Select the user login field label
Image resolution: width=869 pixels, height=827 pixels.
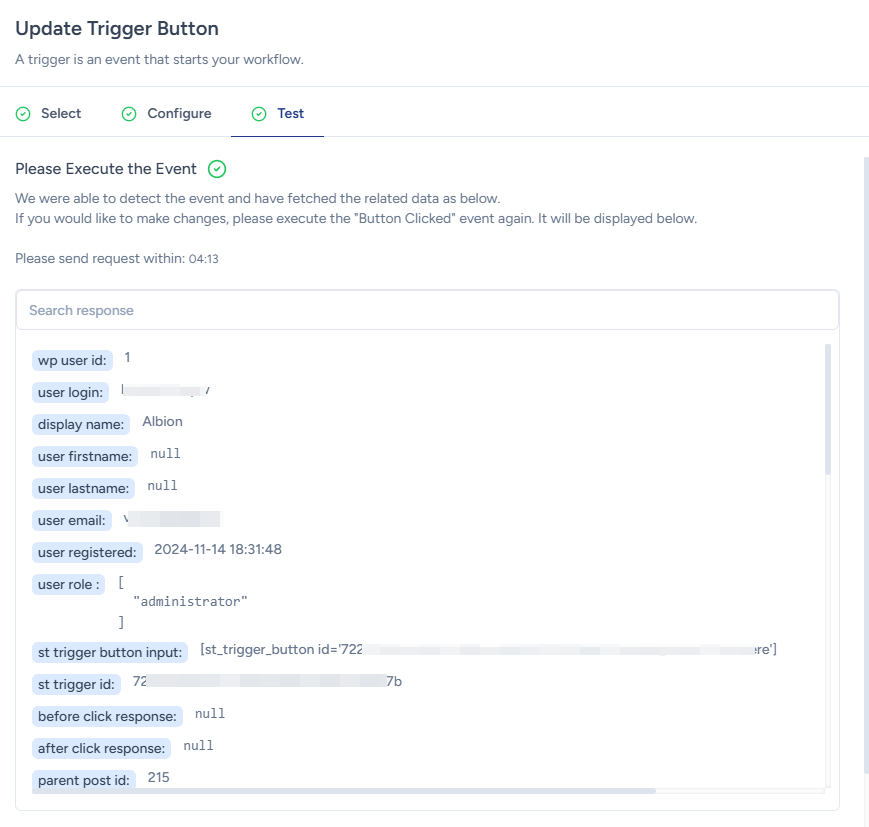[x=70, y=392]
